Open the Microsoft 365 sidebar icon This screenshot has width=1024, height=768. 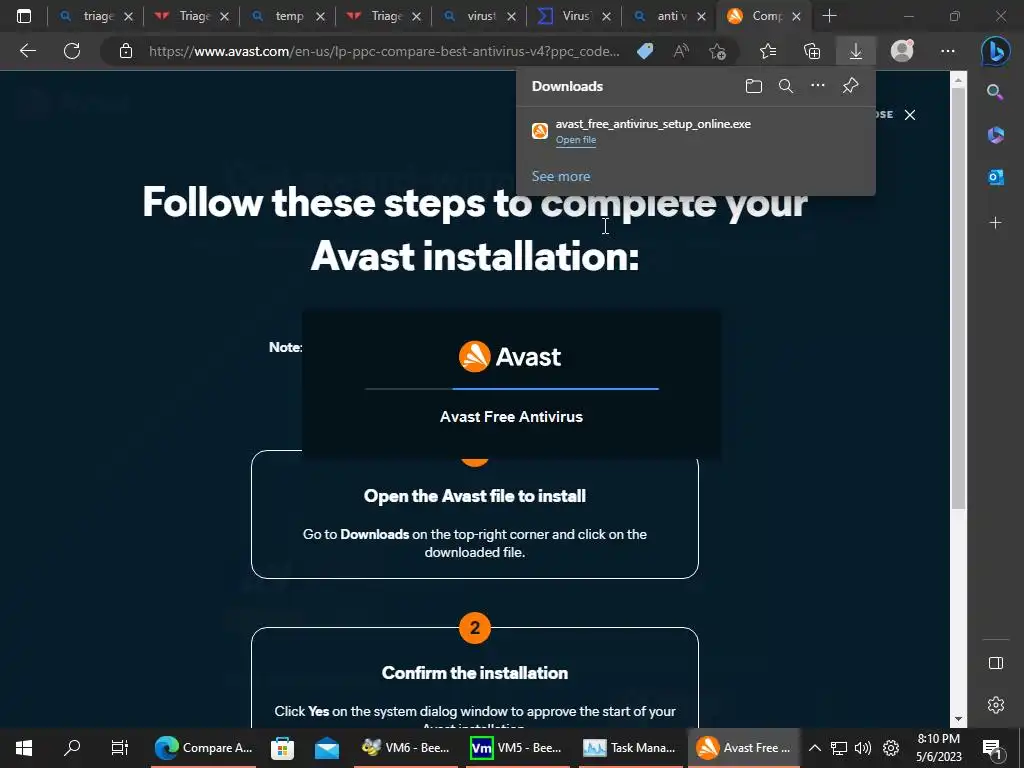(995, 135)
